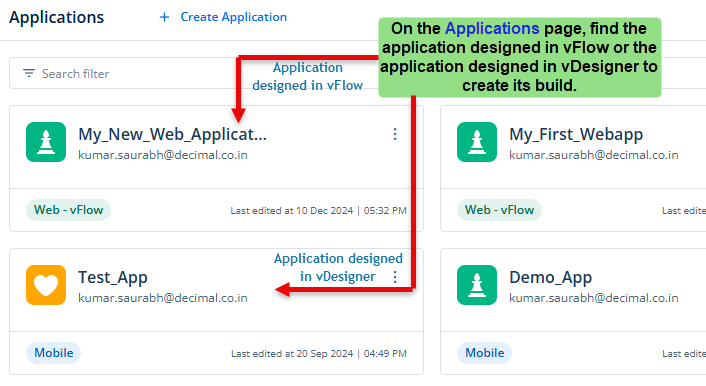Screen dimensions: 706x386
Task: Click the filter lines icon in search box
Action: [29, 73]
